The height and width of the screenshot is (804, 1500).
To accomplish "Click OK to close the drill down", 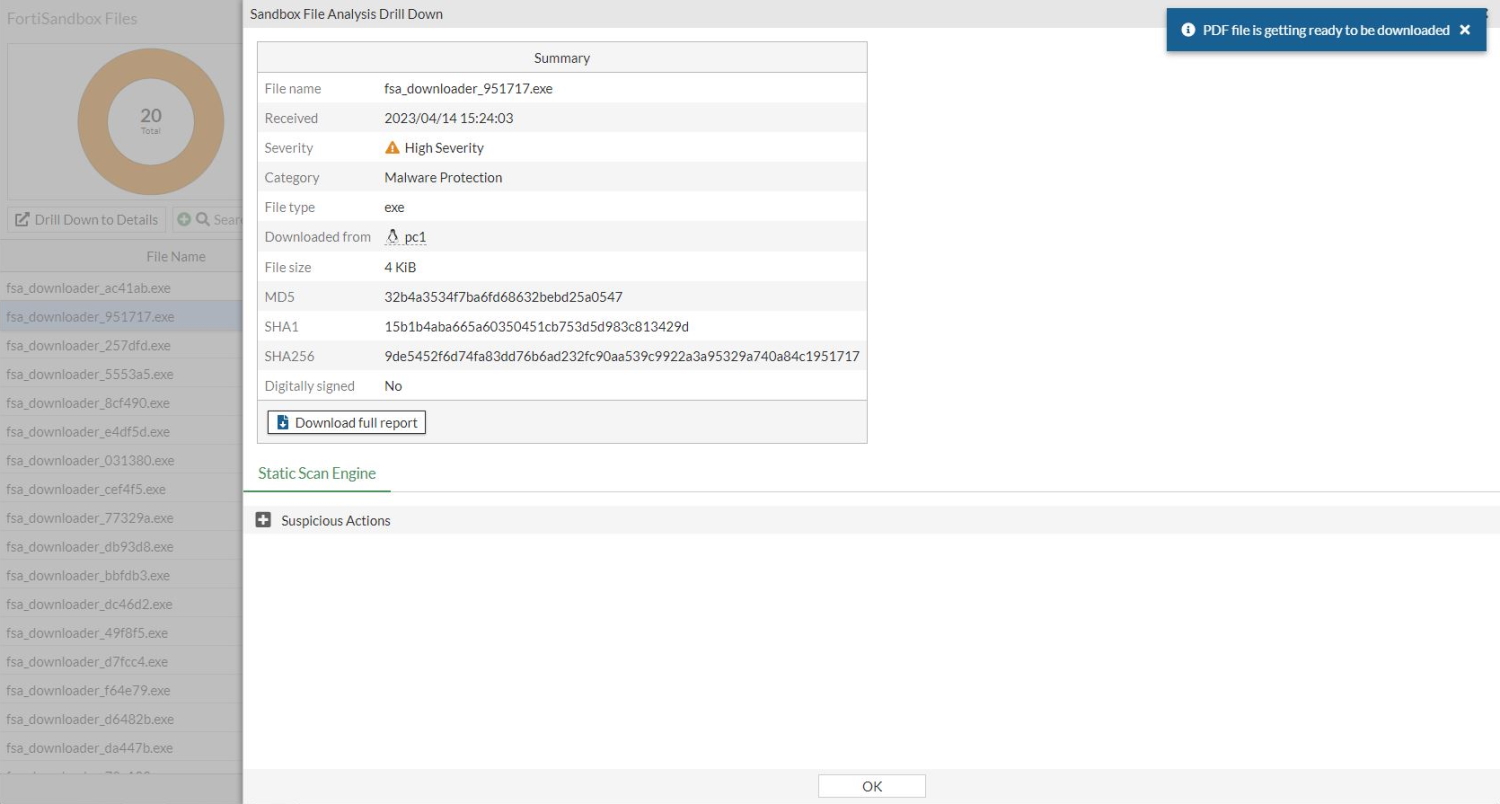I will pyautogui.click(x=871, y=785).
